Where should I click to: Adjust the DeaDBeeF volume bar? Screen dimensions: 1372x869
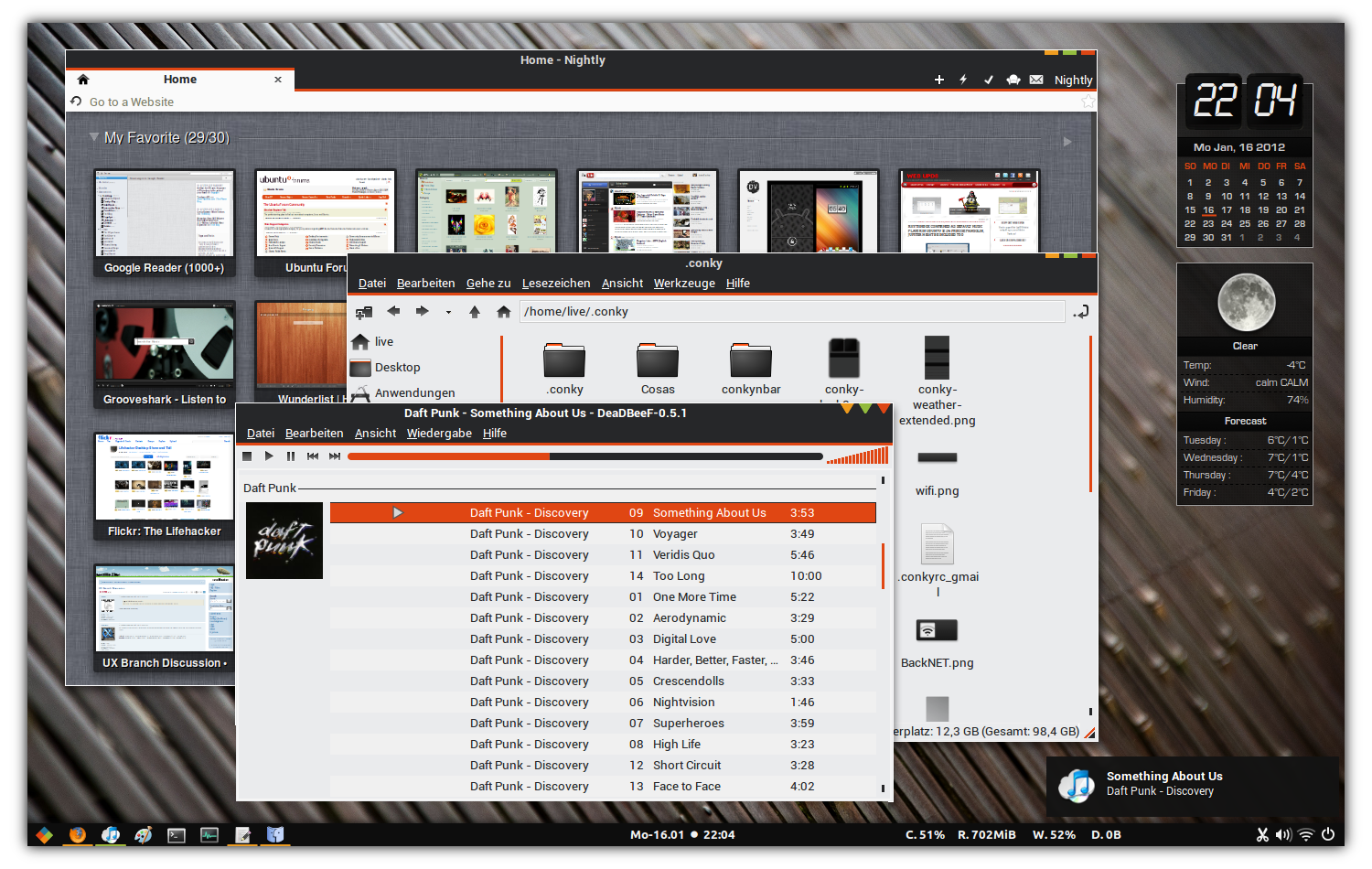click(x=857, y=456)
